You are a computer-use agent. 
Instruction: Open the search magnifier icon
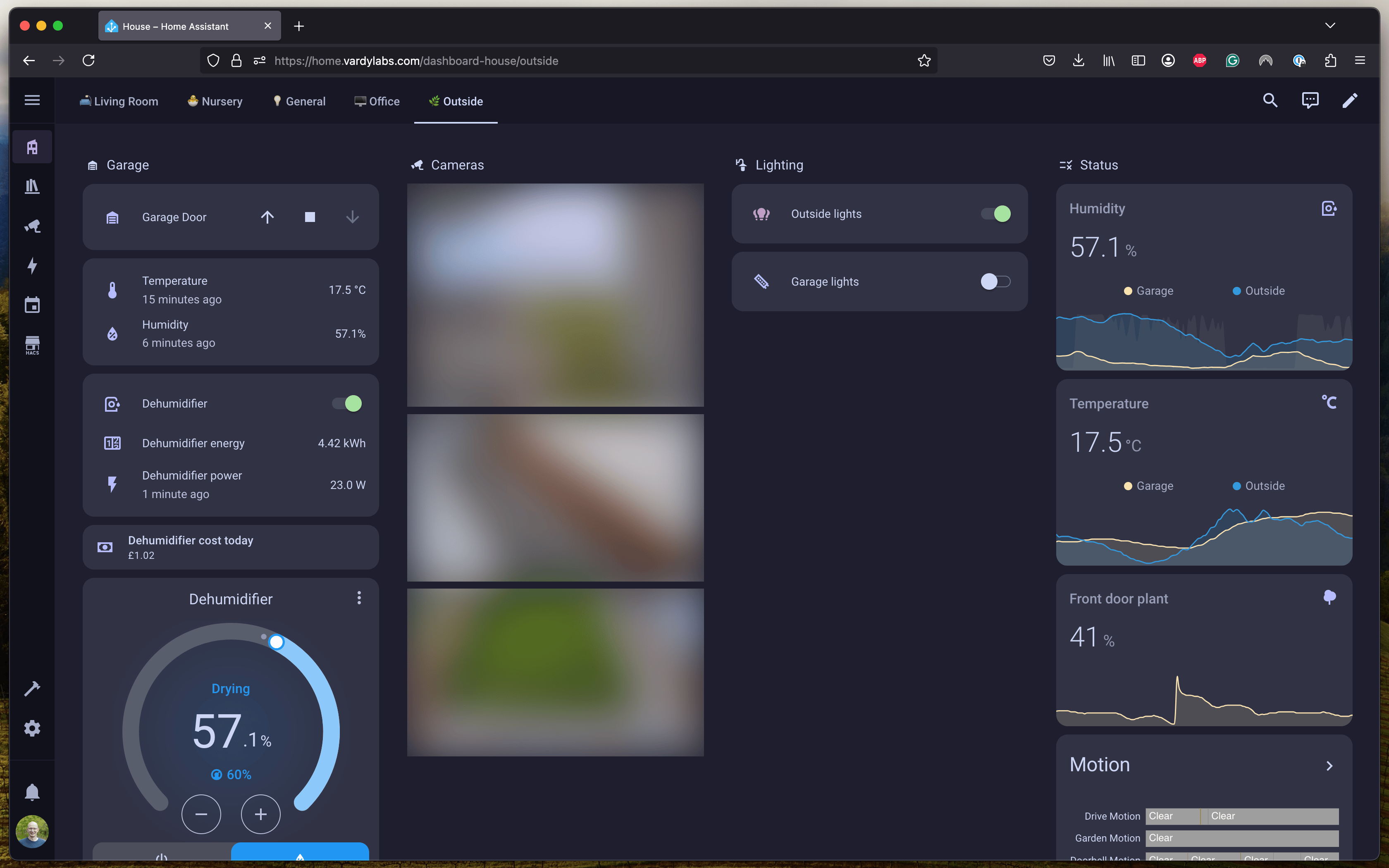(1270, 101)
